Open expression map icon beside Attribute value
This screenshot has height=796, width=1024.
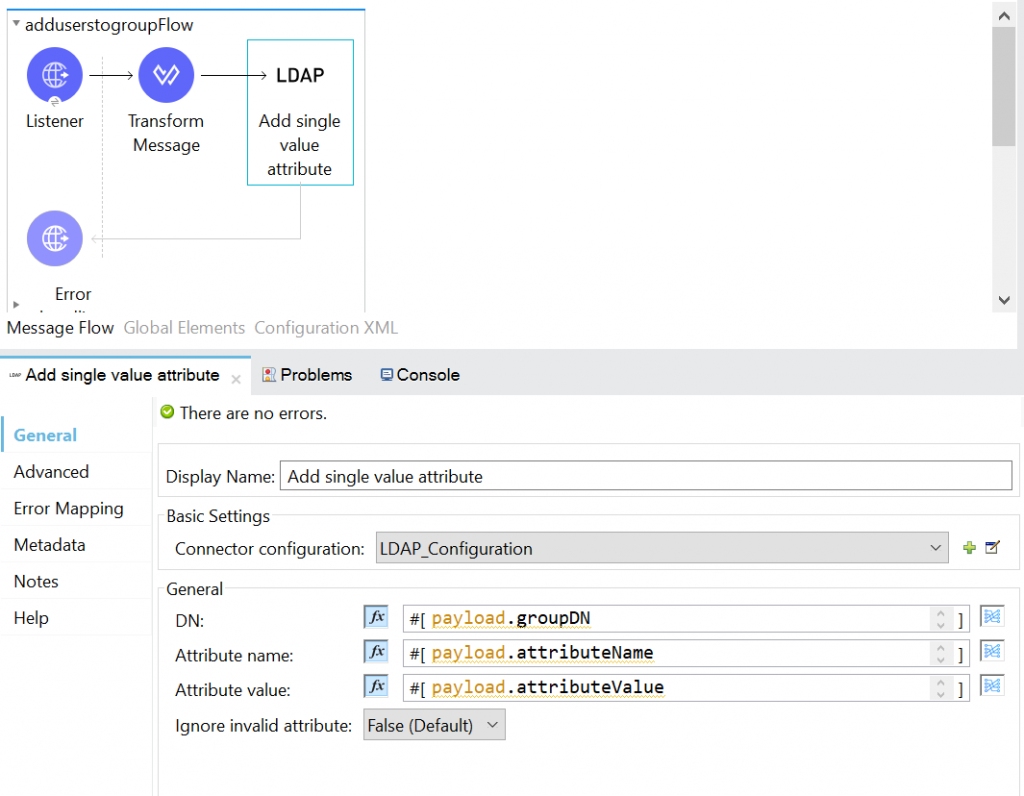pos(992,686)
